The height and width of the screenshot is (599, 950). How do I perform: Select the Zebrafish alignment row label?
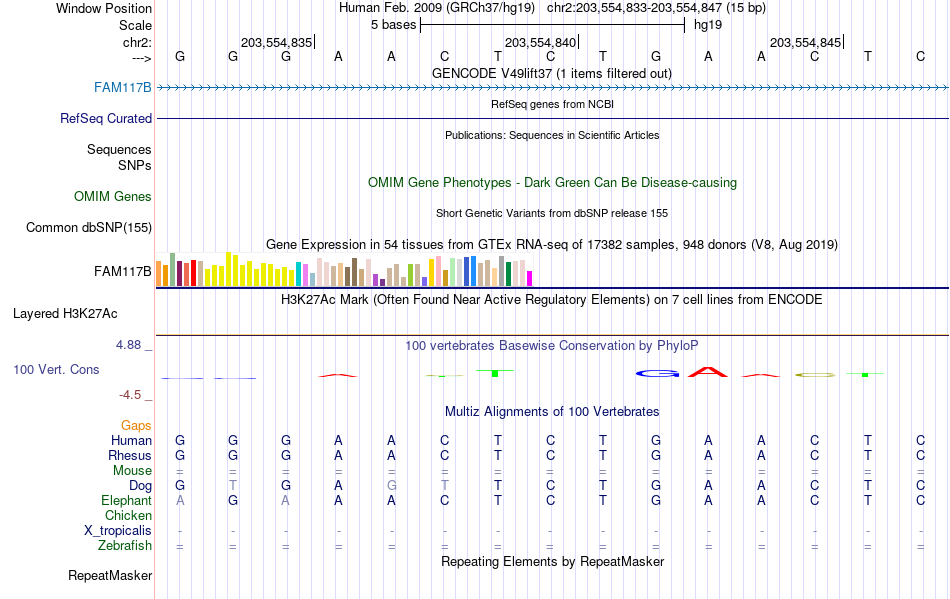pos(125,545)
